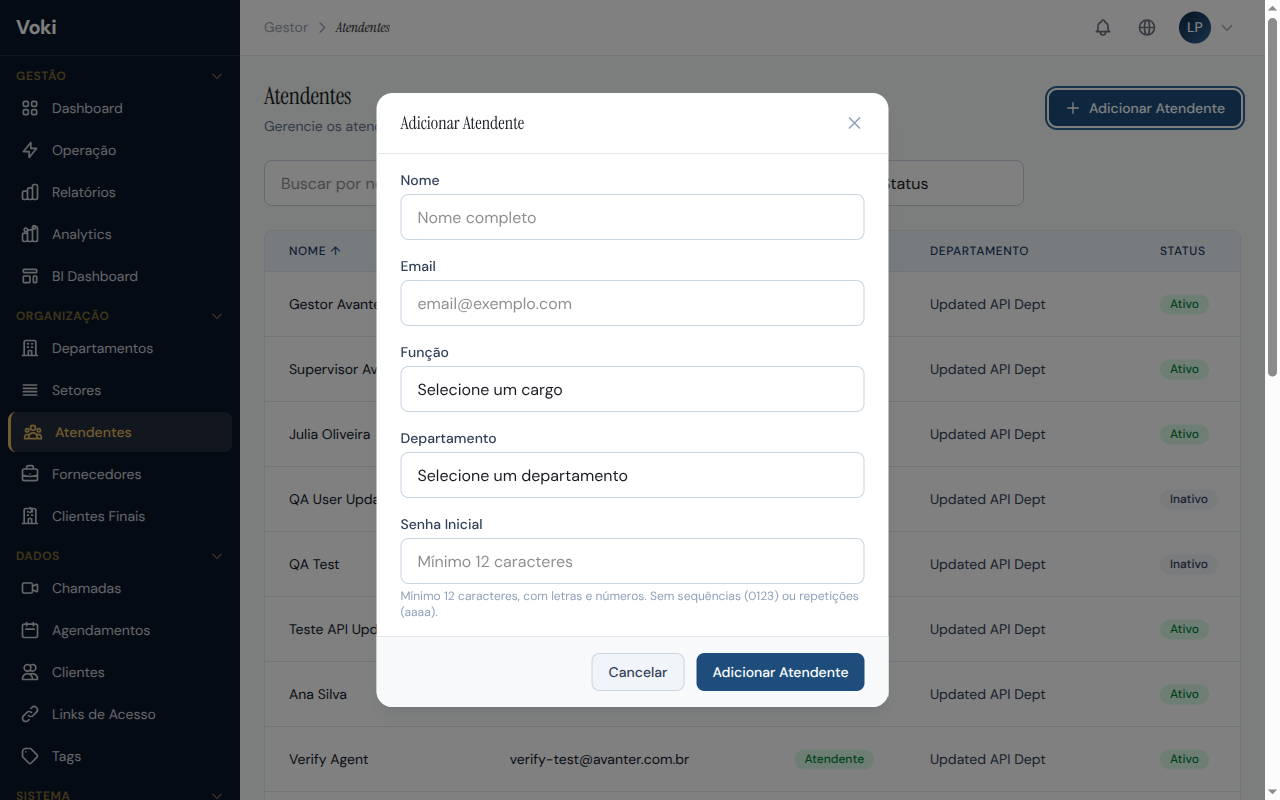Open notifications with the bell icon

pyautogui.click(x=1103, y=28)
